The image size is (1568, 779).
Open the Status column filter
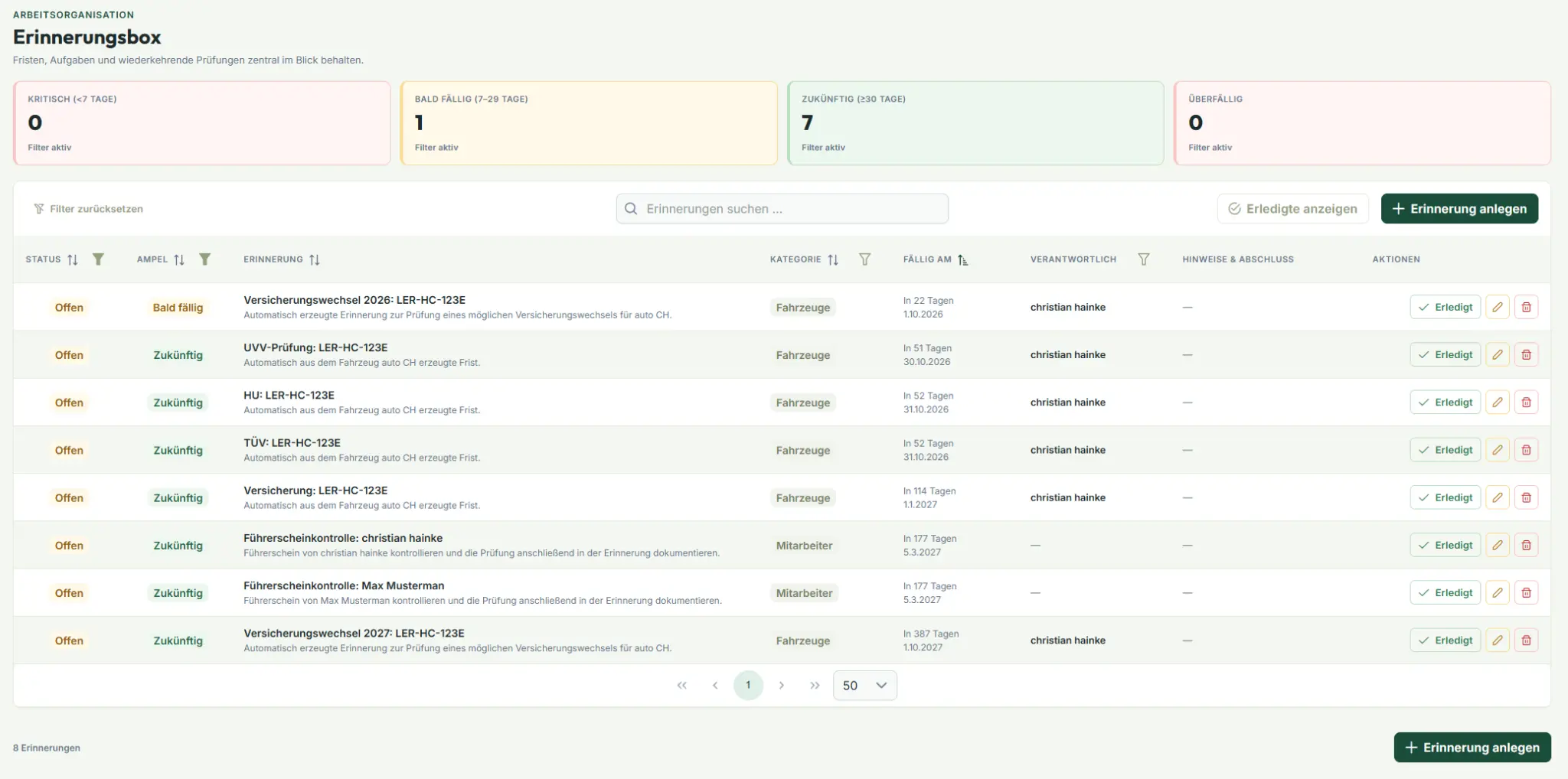point(98,259)
